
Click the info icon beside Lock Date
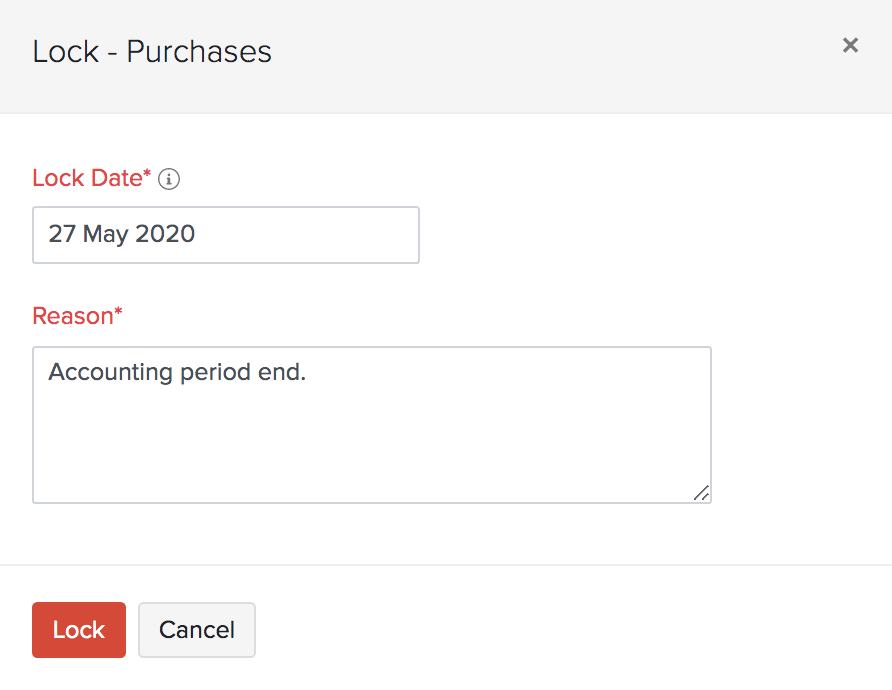click(x=169, y=179)
